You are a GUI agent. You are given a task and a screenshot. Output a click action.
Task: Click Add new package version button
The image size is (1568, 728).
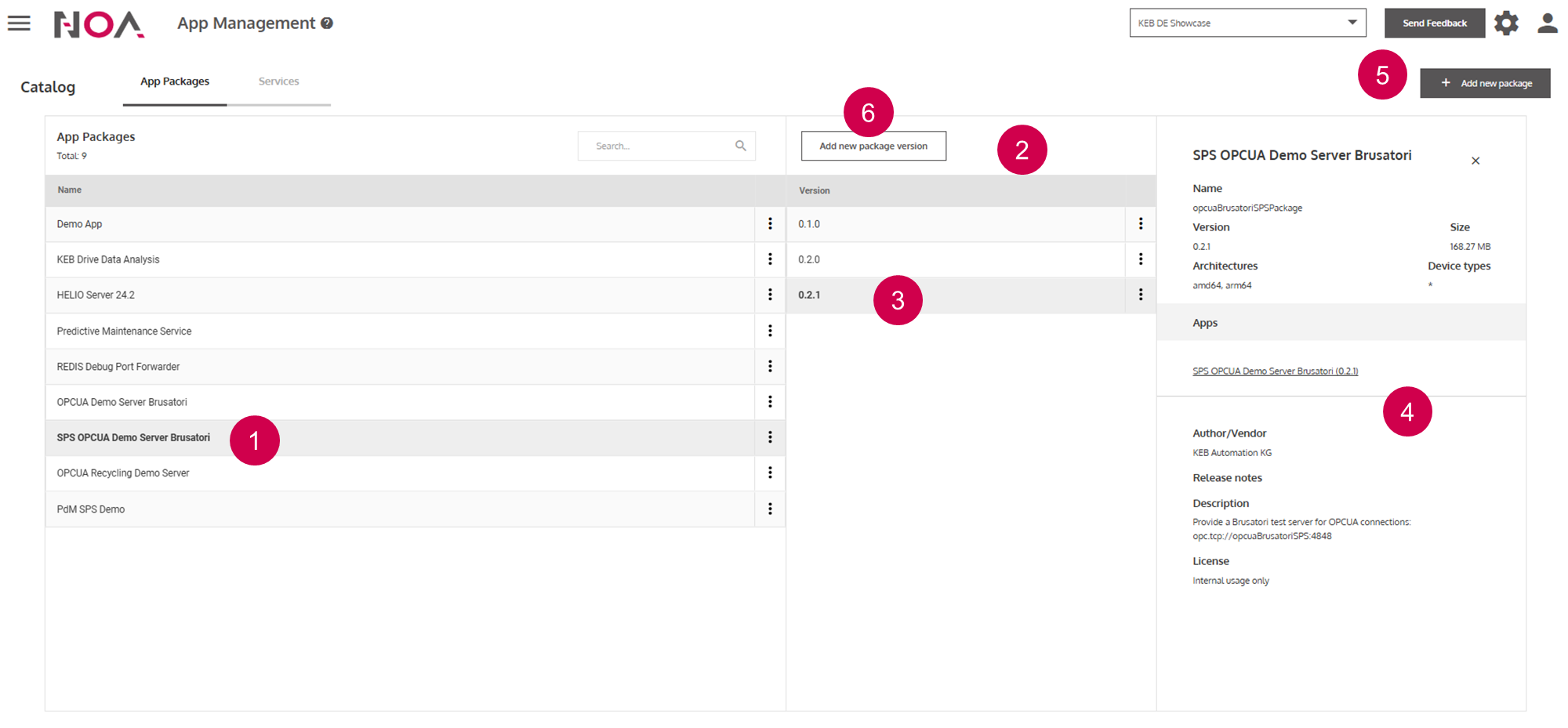(873, 146)
